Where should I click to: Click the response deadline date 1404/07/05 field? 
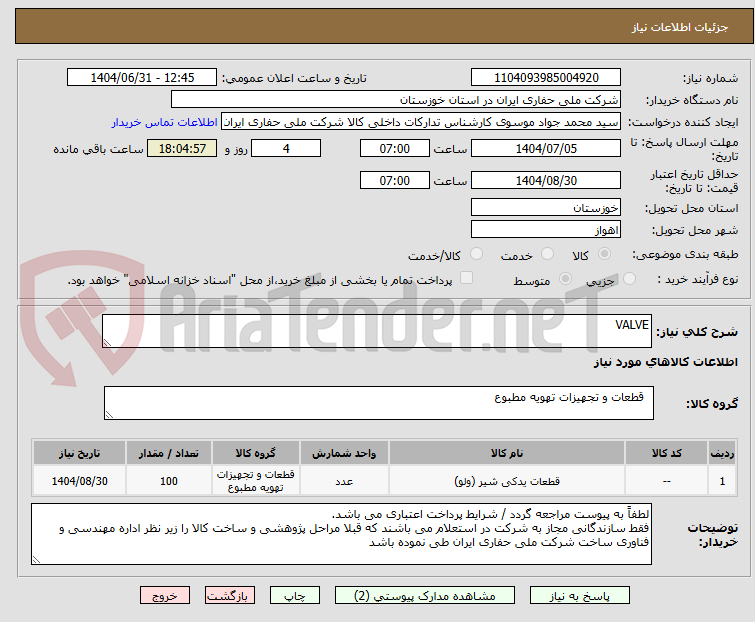546,148
